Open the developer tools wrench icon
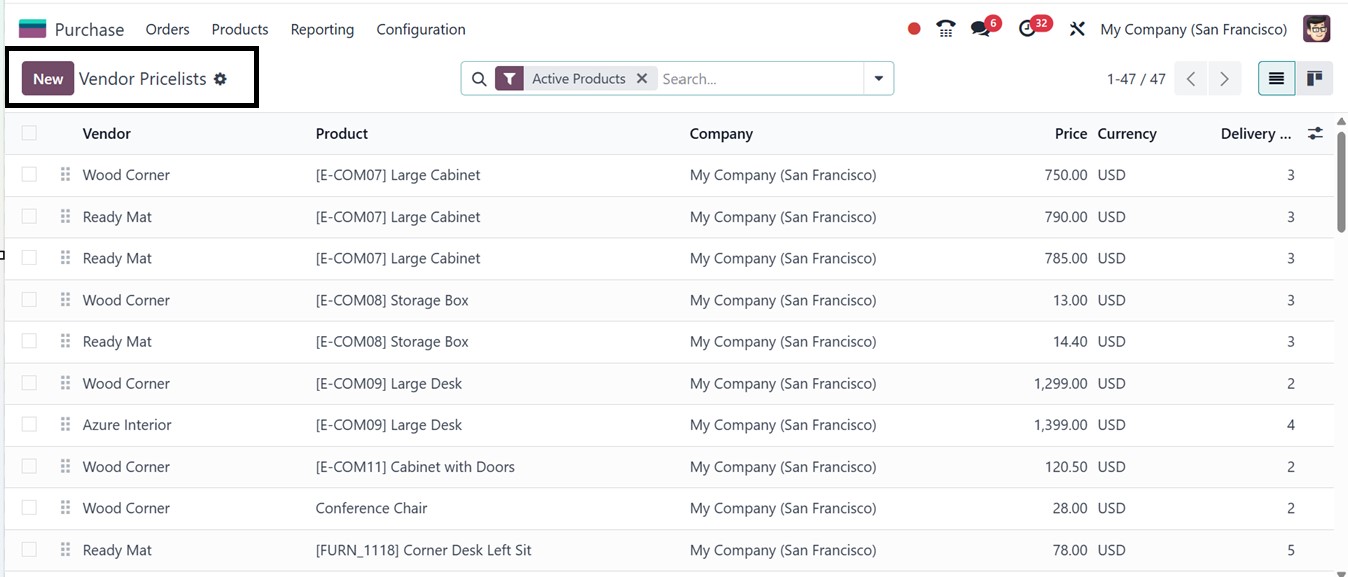 click(x=1077, y=29)
